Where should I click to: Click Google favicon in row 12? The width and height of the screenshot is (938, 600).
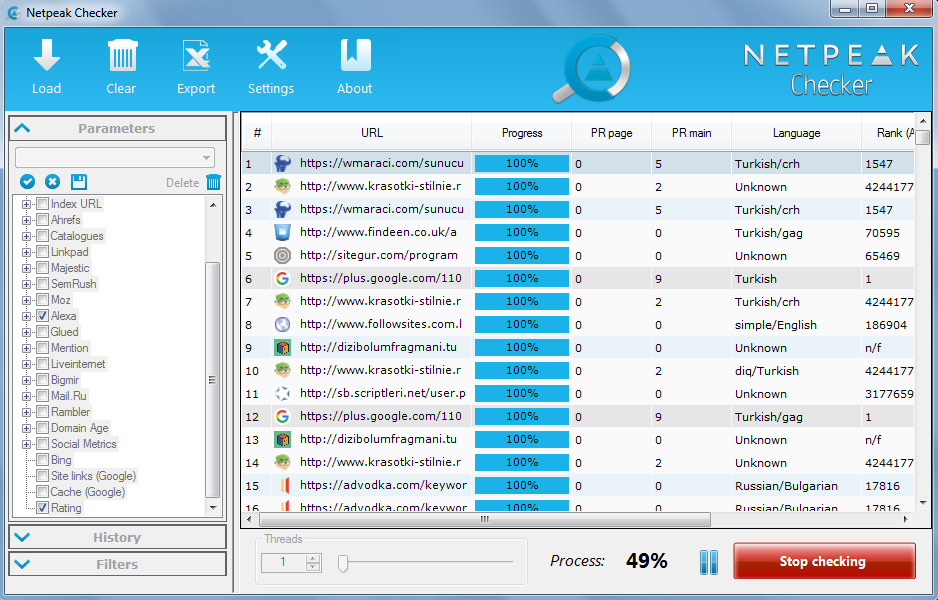tap(282, 416)
